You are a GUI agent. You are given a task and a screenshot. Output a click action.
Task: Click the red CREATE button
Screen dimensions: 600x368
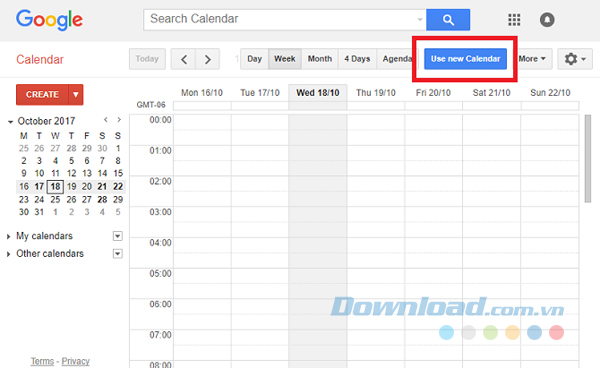42,94
